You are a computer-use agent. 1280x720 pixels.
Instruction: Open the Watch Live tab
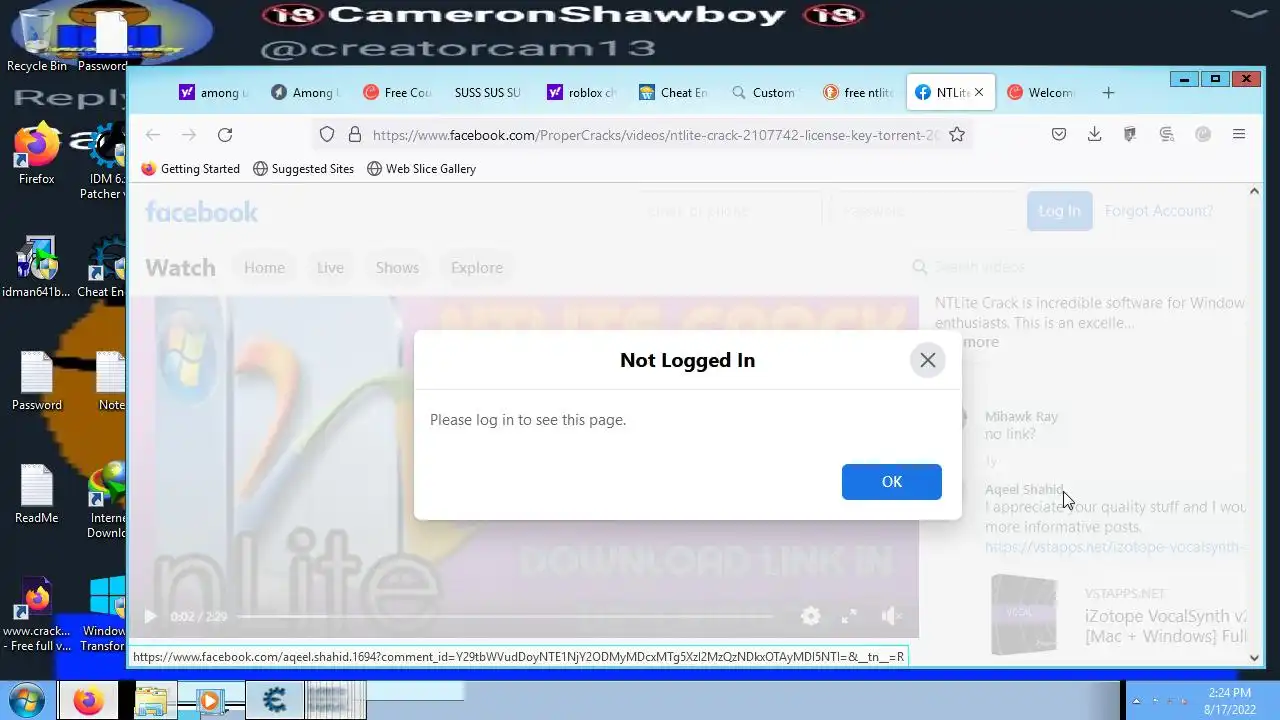coord(330,268)
